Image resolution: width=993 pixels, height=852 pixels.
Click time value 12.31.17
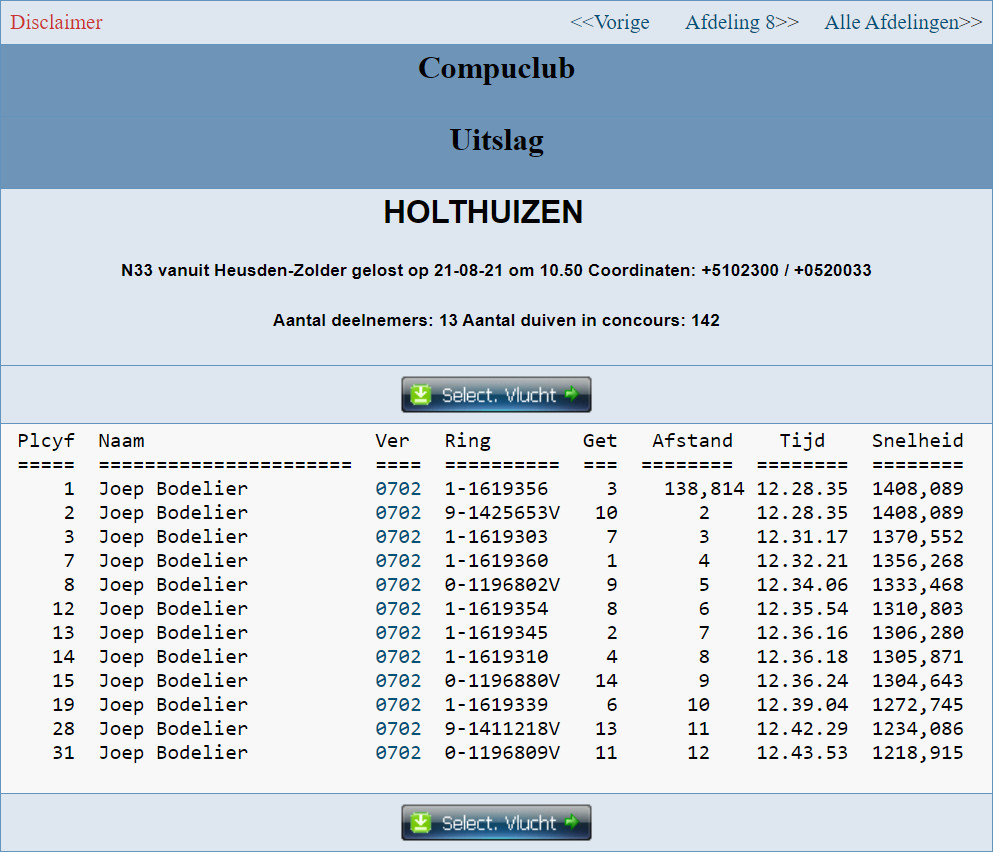(802, 537)
